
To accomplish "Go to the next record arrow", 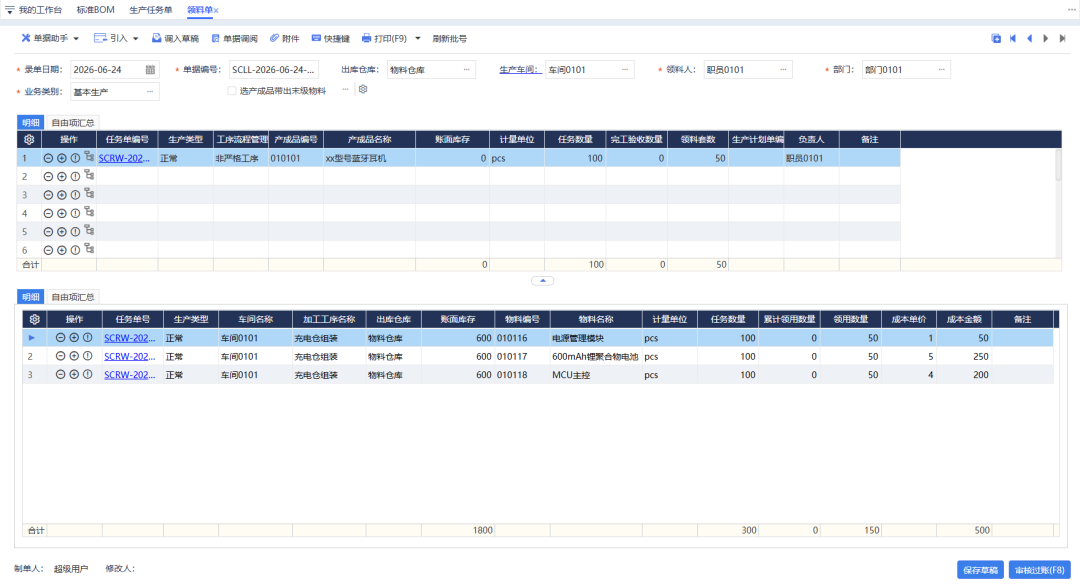I will point(1046,39).
